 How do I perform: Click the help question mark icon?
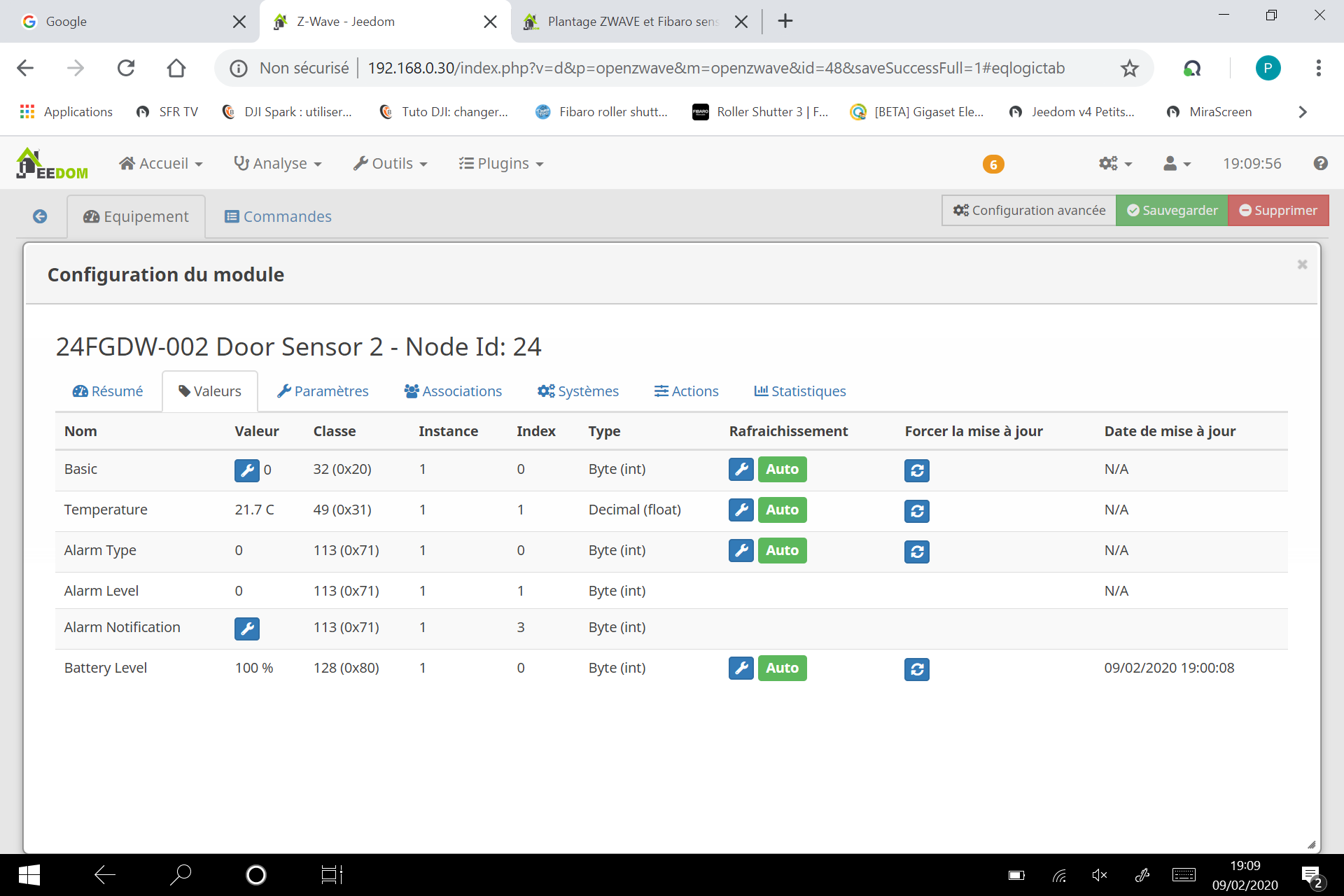point(1320,163)
